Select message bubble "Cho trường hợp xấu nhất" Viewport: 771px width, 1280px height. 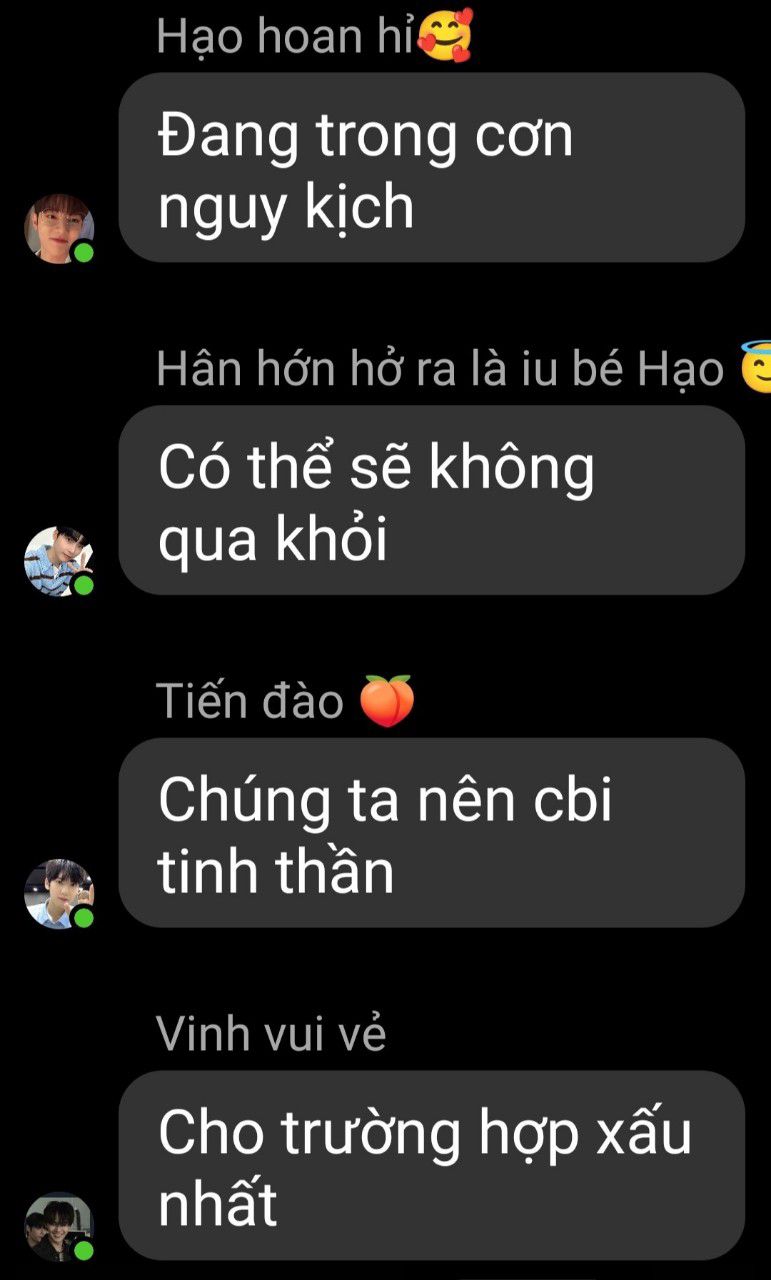432,1165
